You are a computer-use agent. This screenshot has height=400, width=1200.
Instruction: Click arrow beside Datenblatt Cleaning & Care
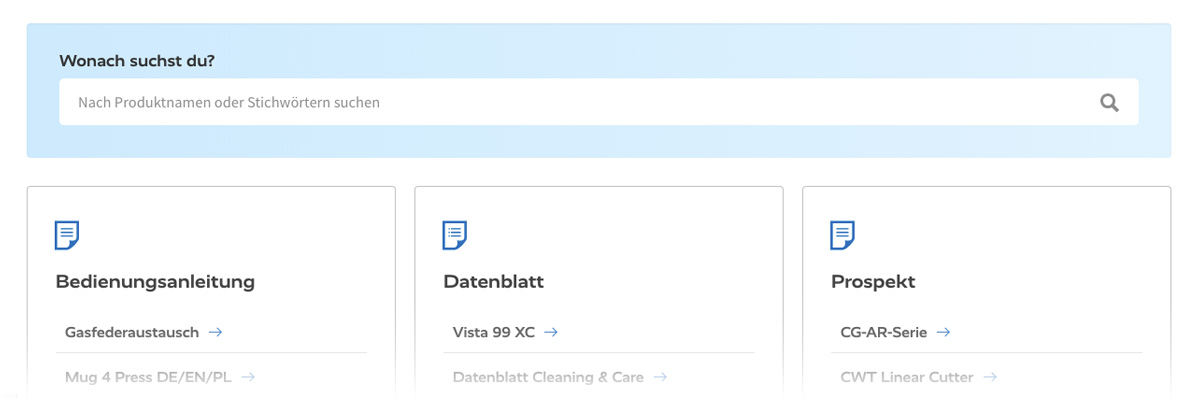click(x=660, y=377)
